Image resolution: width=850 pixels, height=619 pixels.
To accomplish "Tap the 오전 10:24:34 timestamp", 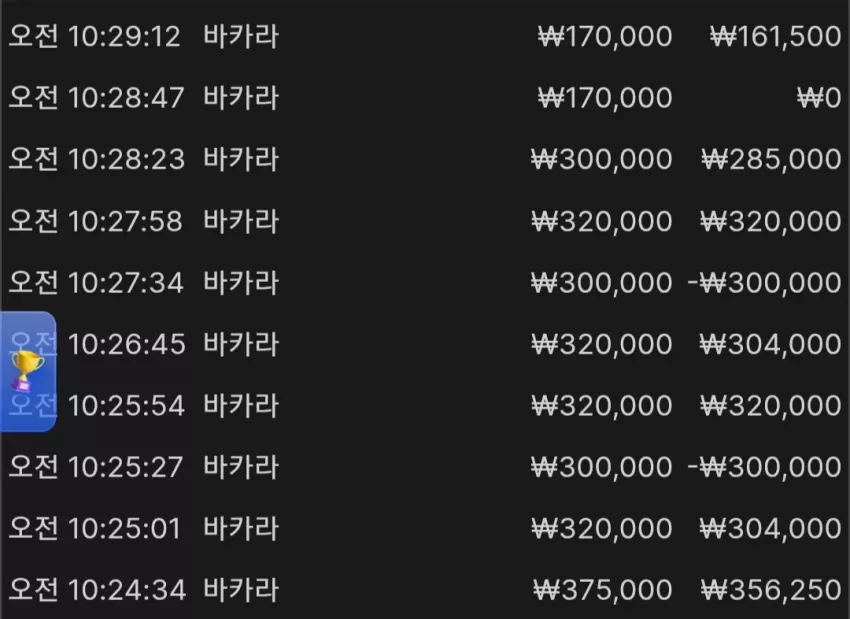I will point(98,590).
